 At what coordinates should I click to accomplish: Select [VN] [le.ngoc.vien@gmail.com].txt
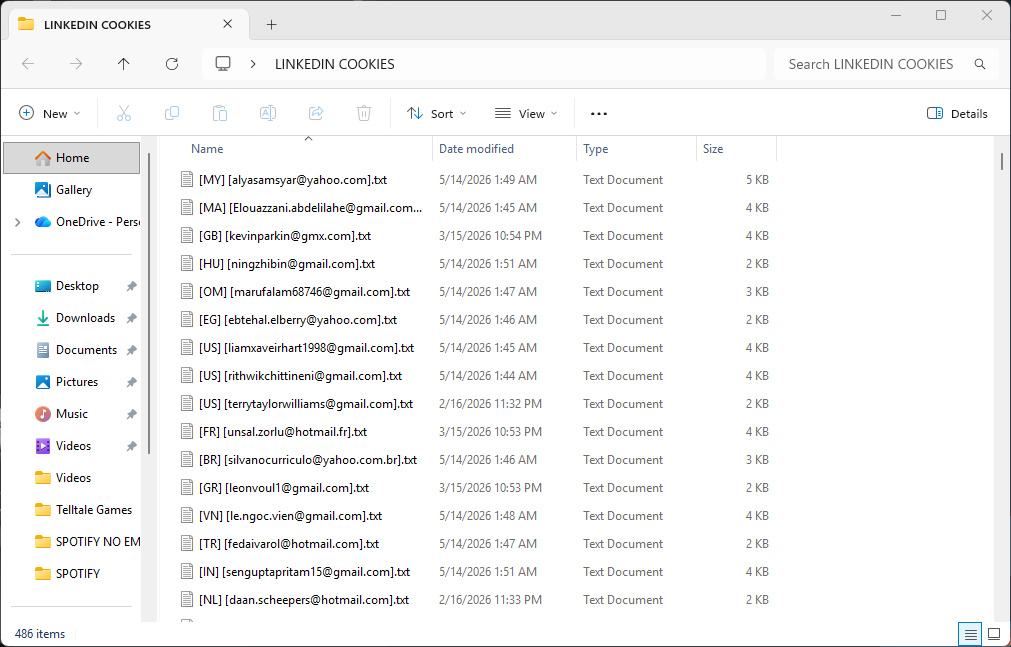pyautogui.click(x=282, y=516)
